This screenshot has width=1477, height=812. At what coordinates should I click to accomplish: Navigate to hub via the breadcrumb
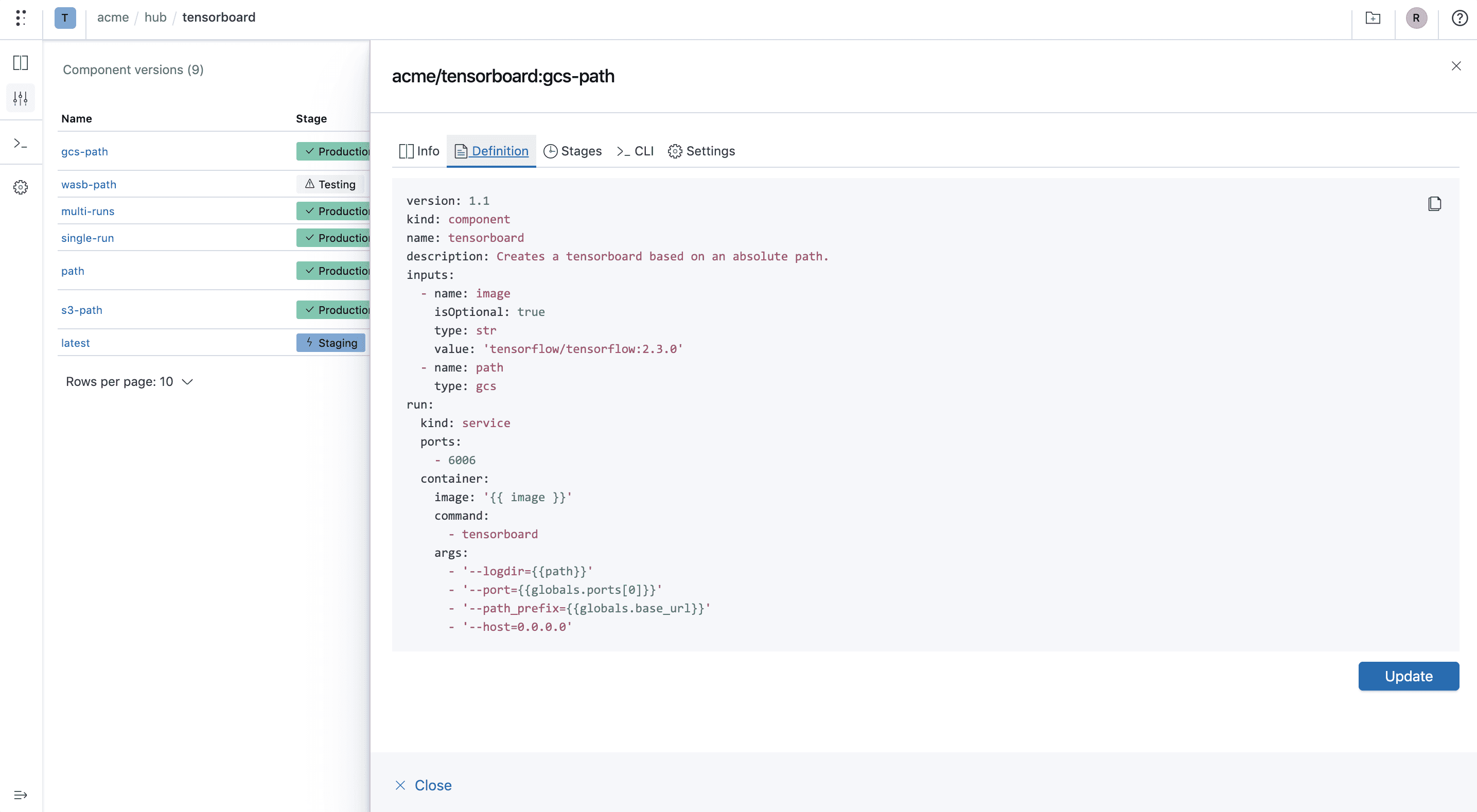tap(155, 17)
